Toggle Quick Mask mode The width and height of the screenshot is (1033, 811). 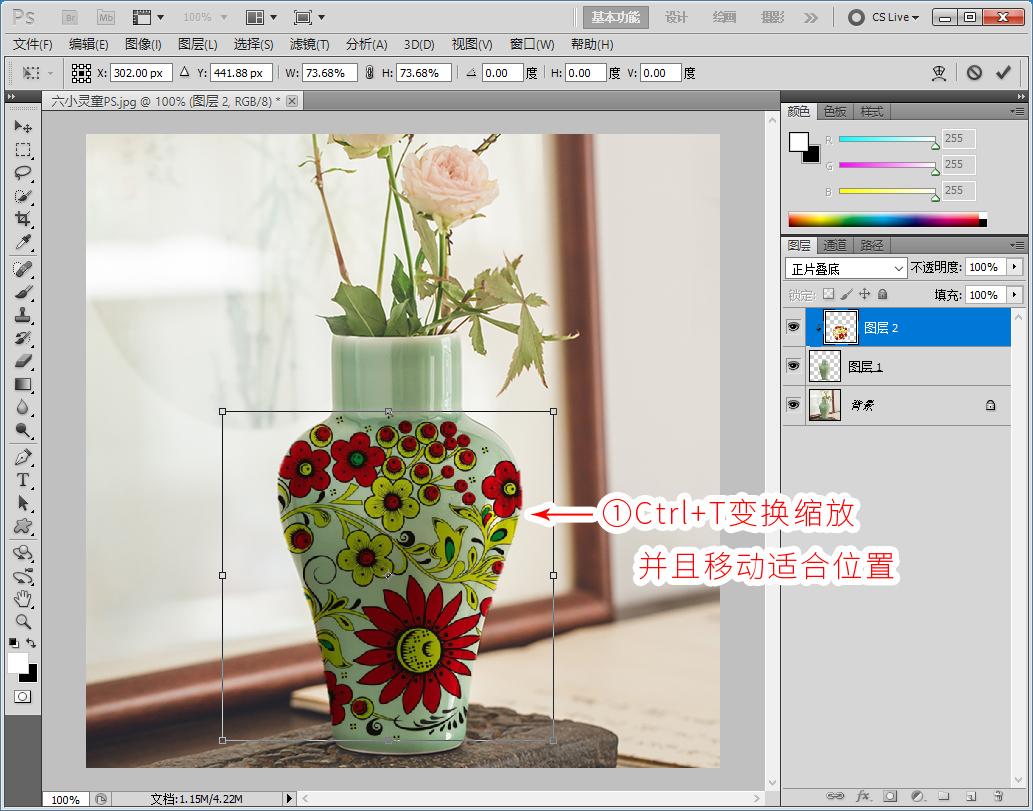point(22,696)
